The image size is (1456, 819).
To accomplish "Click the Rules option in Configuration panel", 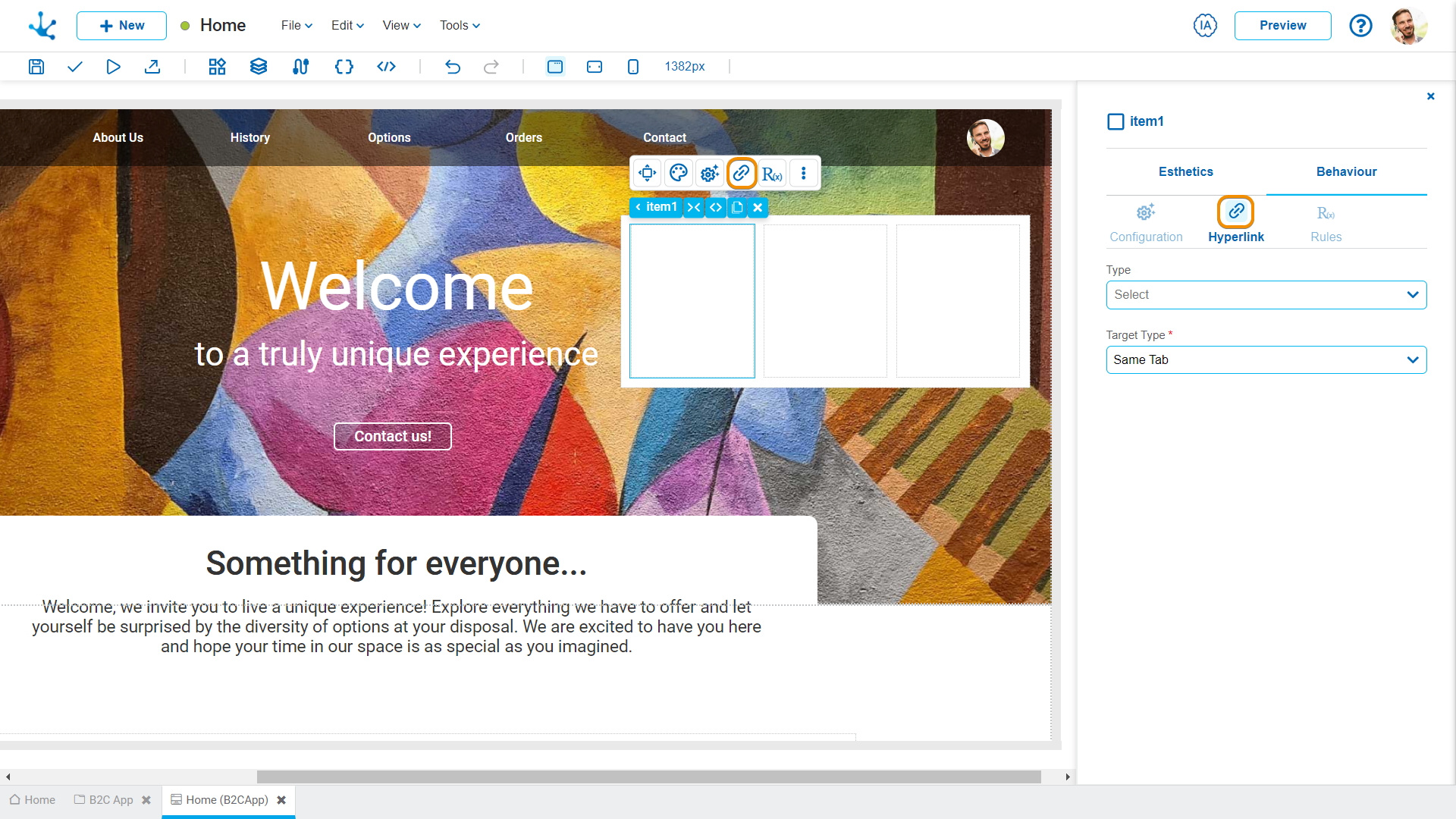I will click(x=1325, y=221).
